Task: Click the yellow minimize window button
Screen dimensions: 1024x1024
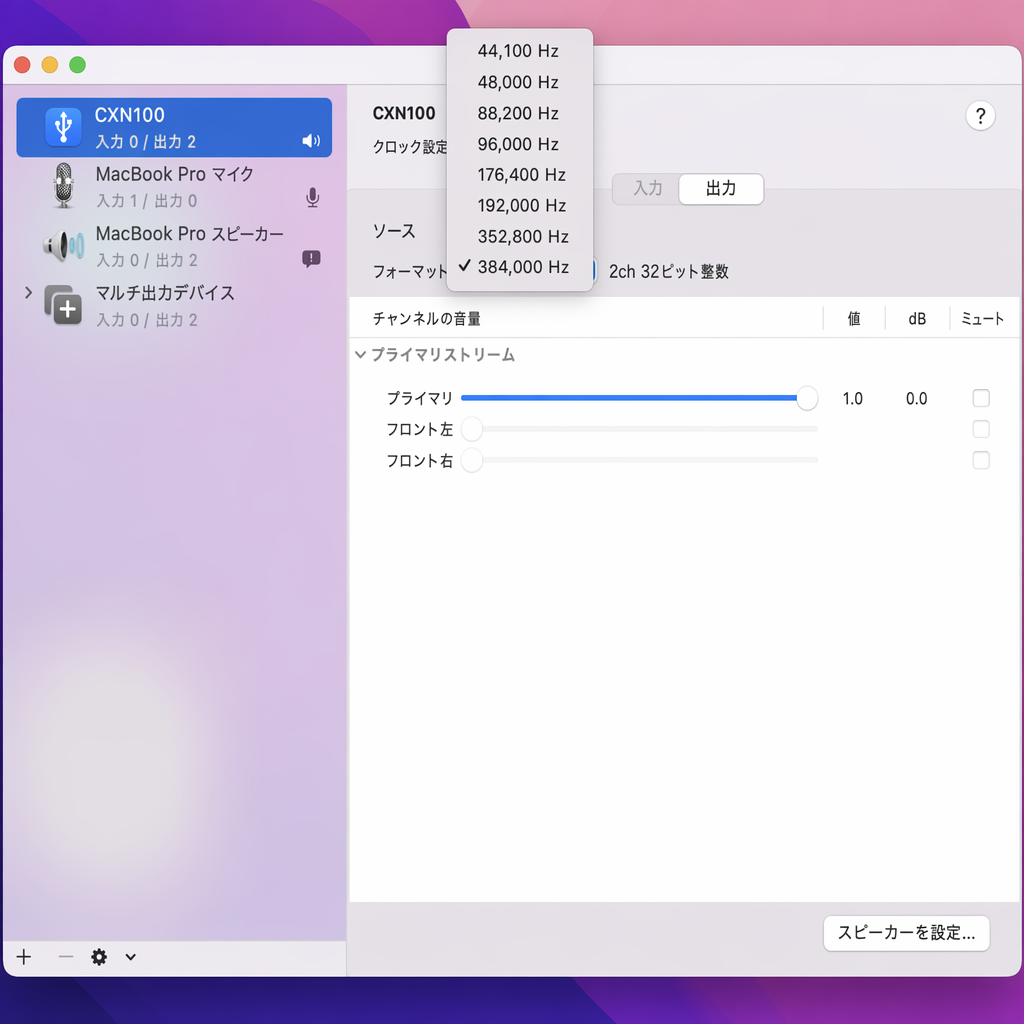Action: point(50,65)
